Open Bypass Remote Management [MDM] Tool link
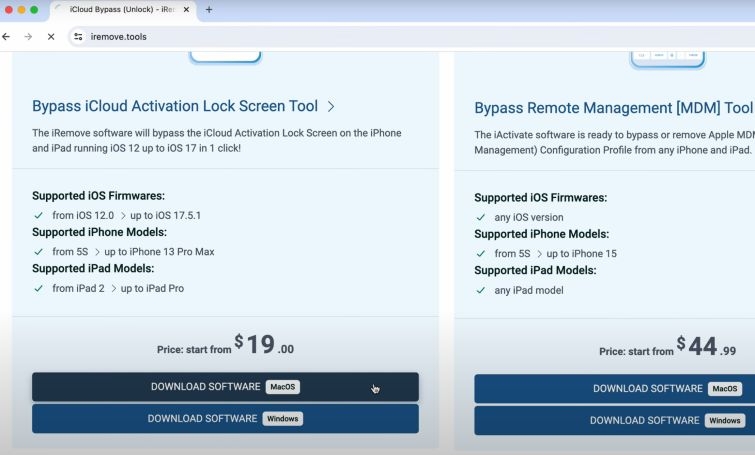 613,108
